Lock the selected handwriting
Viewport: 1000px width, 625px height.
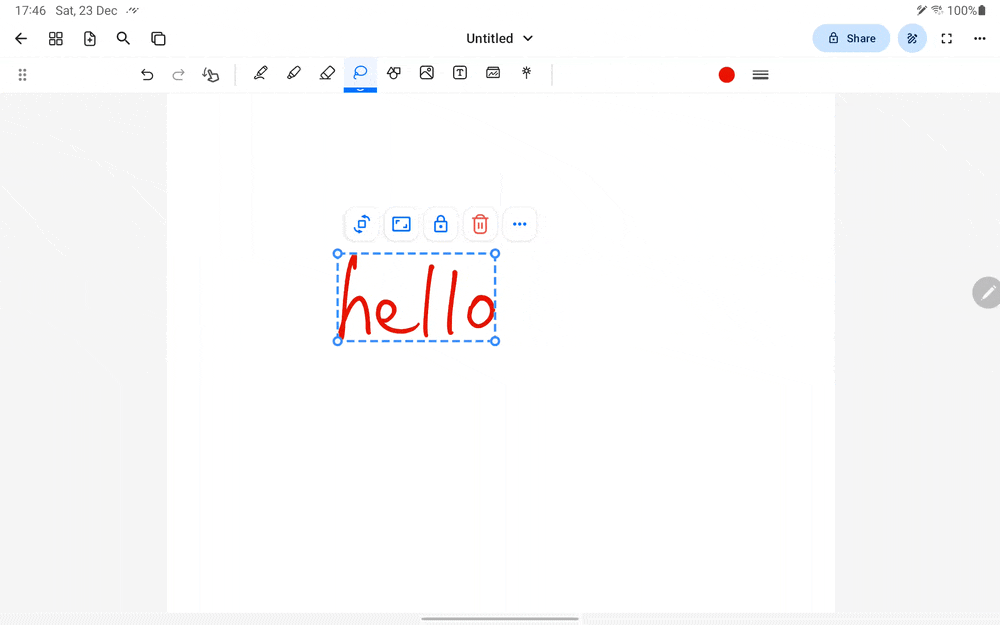[x=441, y=224]
